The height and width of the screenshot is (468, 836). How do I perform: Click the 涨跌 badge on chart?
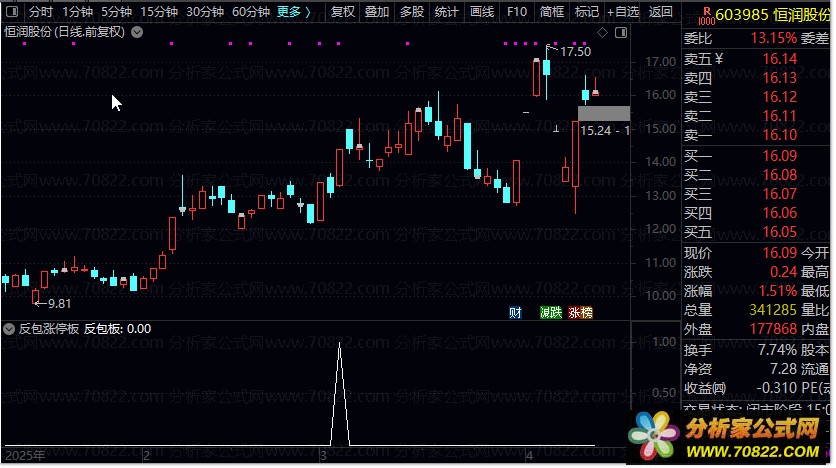point(551,312)
